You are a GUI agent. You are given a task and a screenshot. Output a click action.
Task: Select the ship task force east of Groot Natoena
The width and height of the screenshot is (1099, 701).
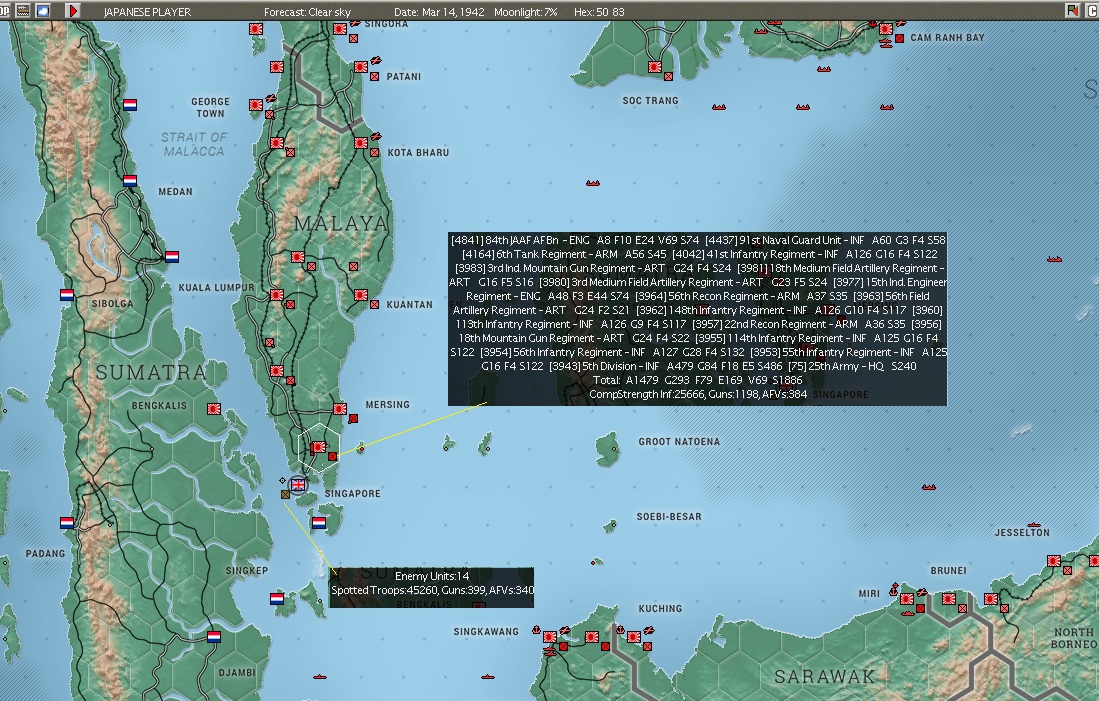click(x=929, y=486)
